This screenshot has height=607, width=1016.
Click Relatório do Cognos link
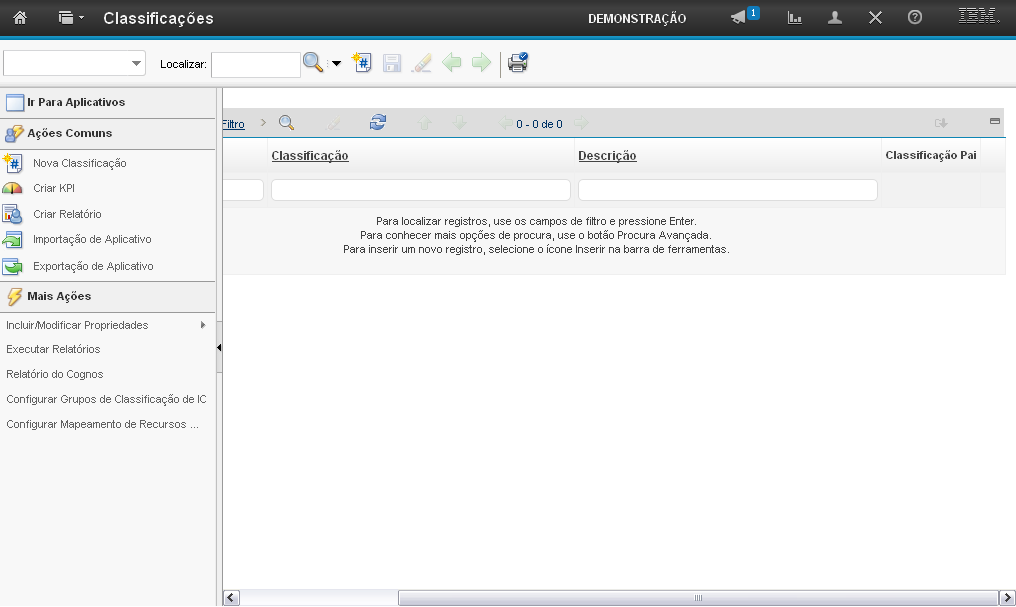[54, 374]
